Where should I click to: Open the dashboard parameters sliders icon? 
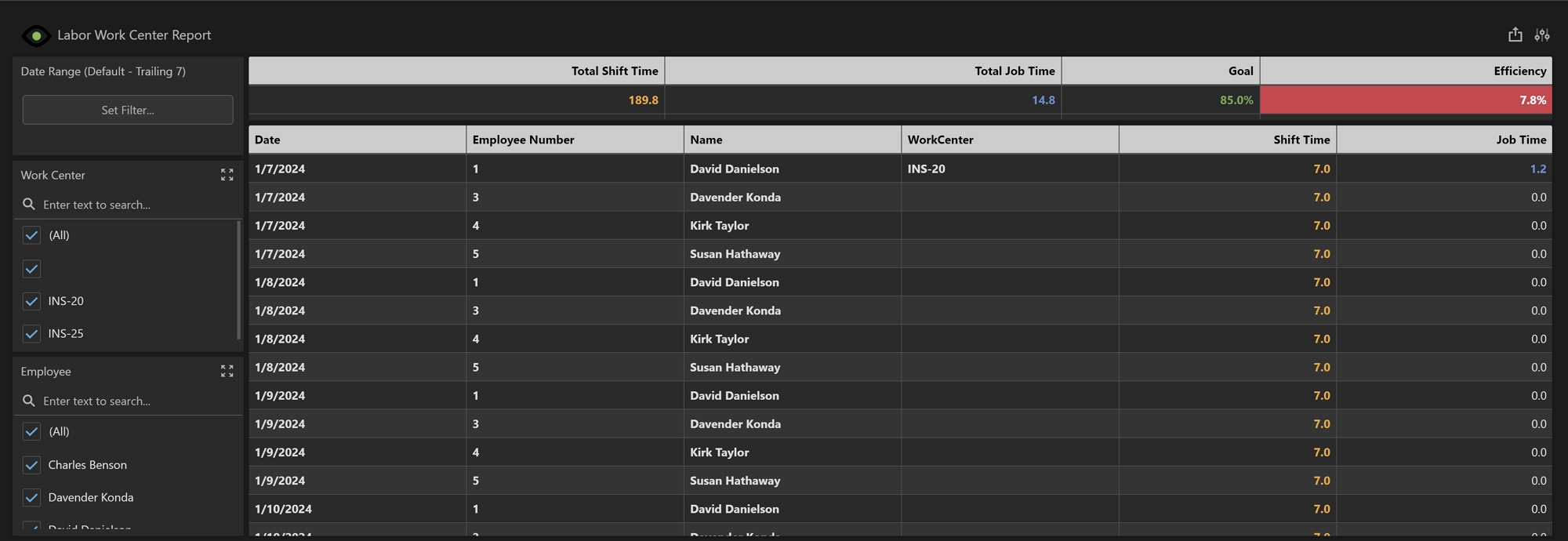coord(1541,34)
